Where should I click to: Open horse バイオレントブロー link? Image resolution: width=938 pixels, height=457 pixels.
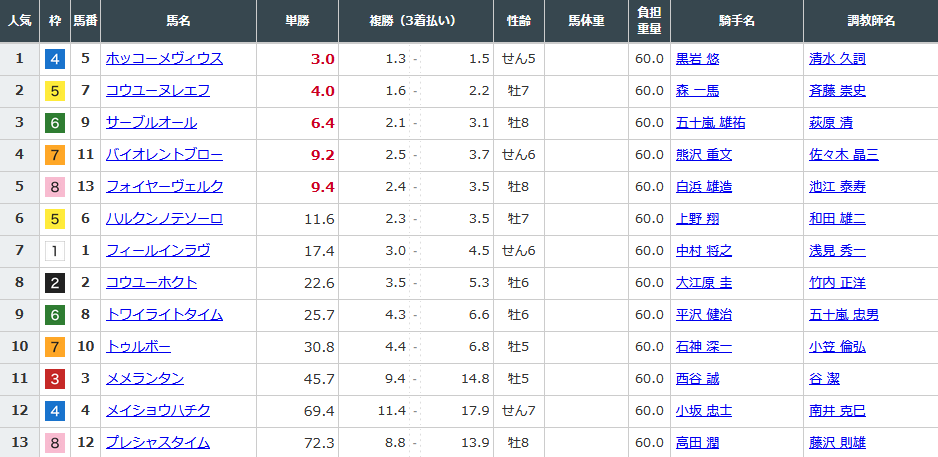click(x=165, y=155)
